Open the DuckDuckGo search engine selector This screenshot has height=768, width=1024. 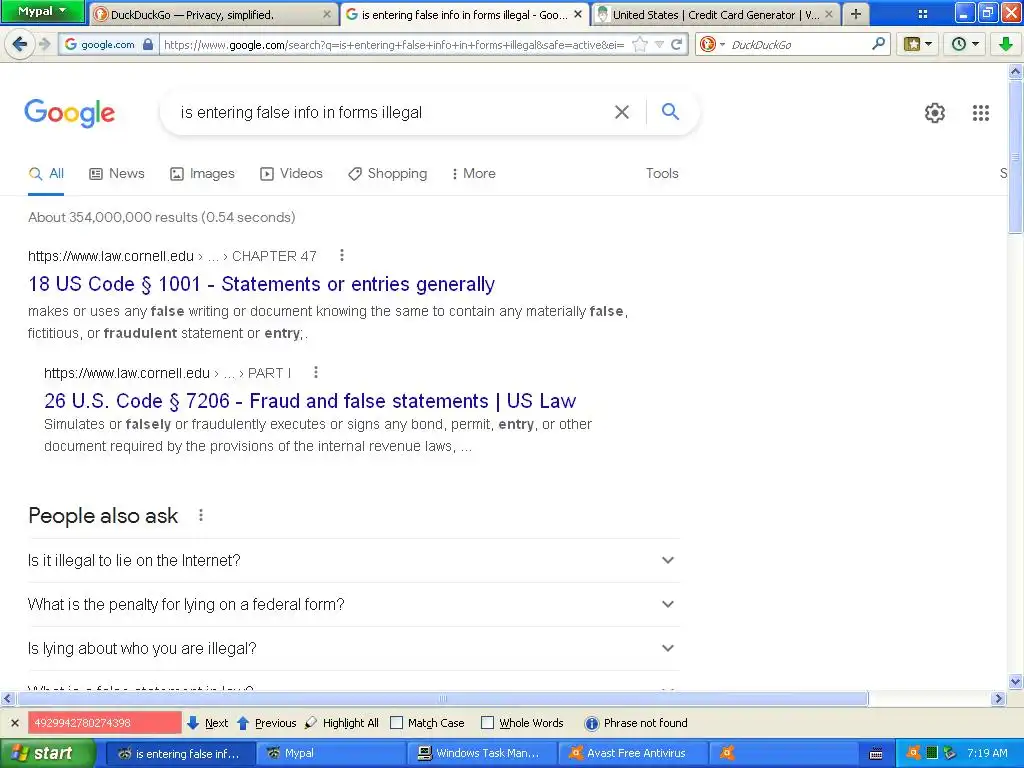coord(712,44)
